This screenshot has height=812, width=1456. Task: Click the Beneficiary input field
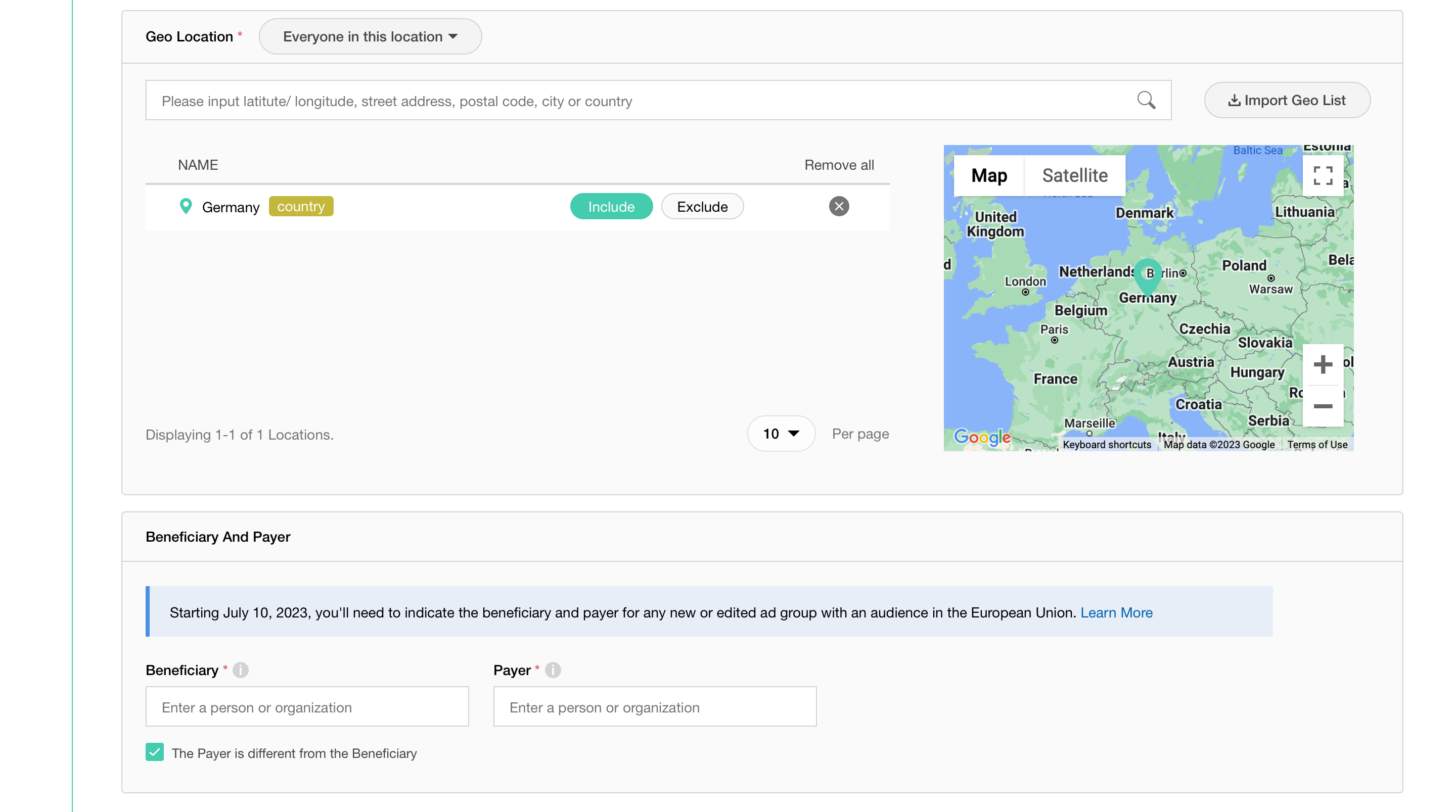point(307,707)
